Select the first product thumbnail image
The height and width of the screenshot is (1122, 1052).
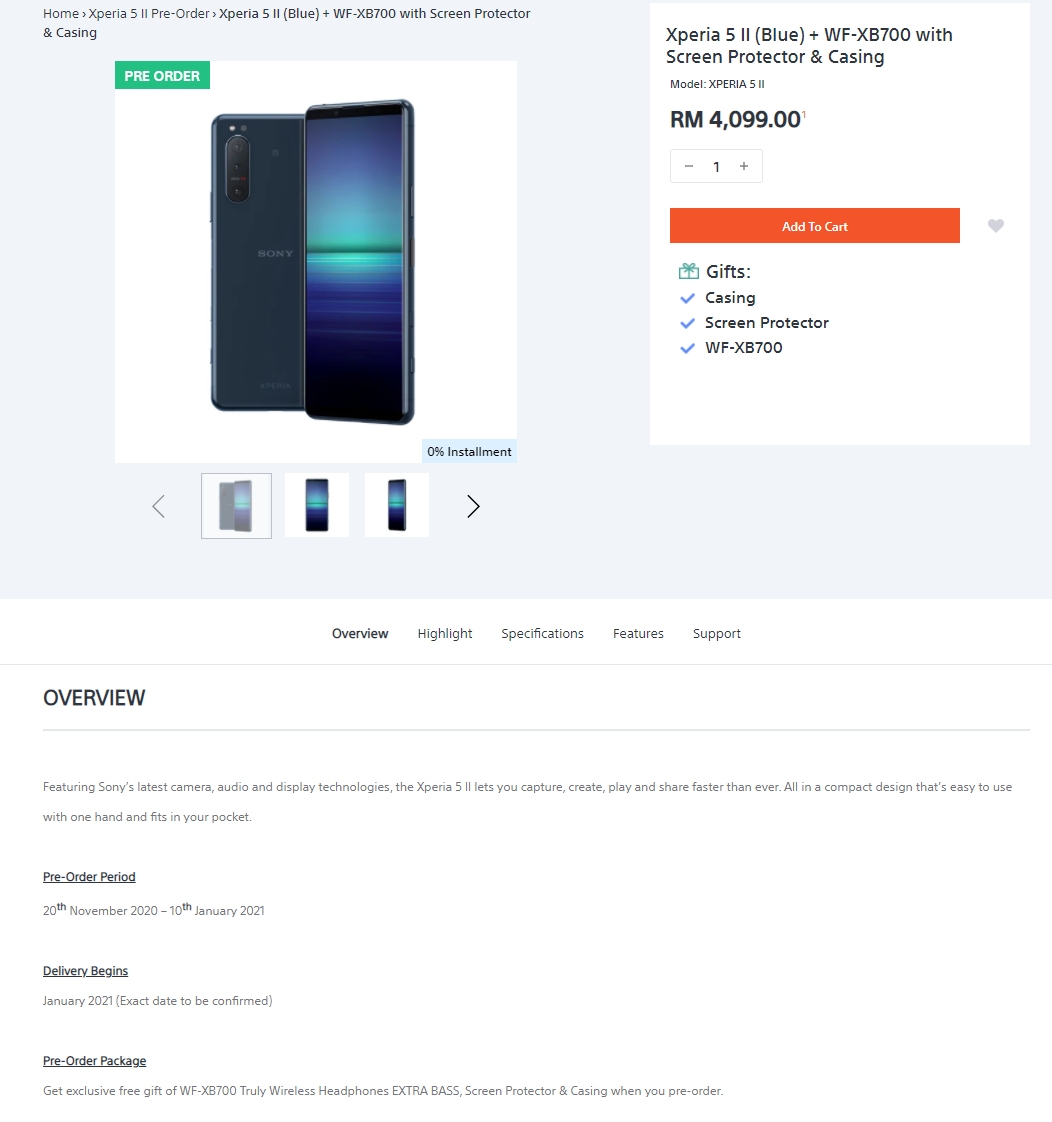click(x=236, y=506)
